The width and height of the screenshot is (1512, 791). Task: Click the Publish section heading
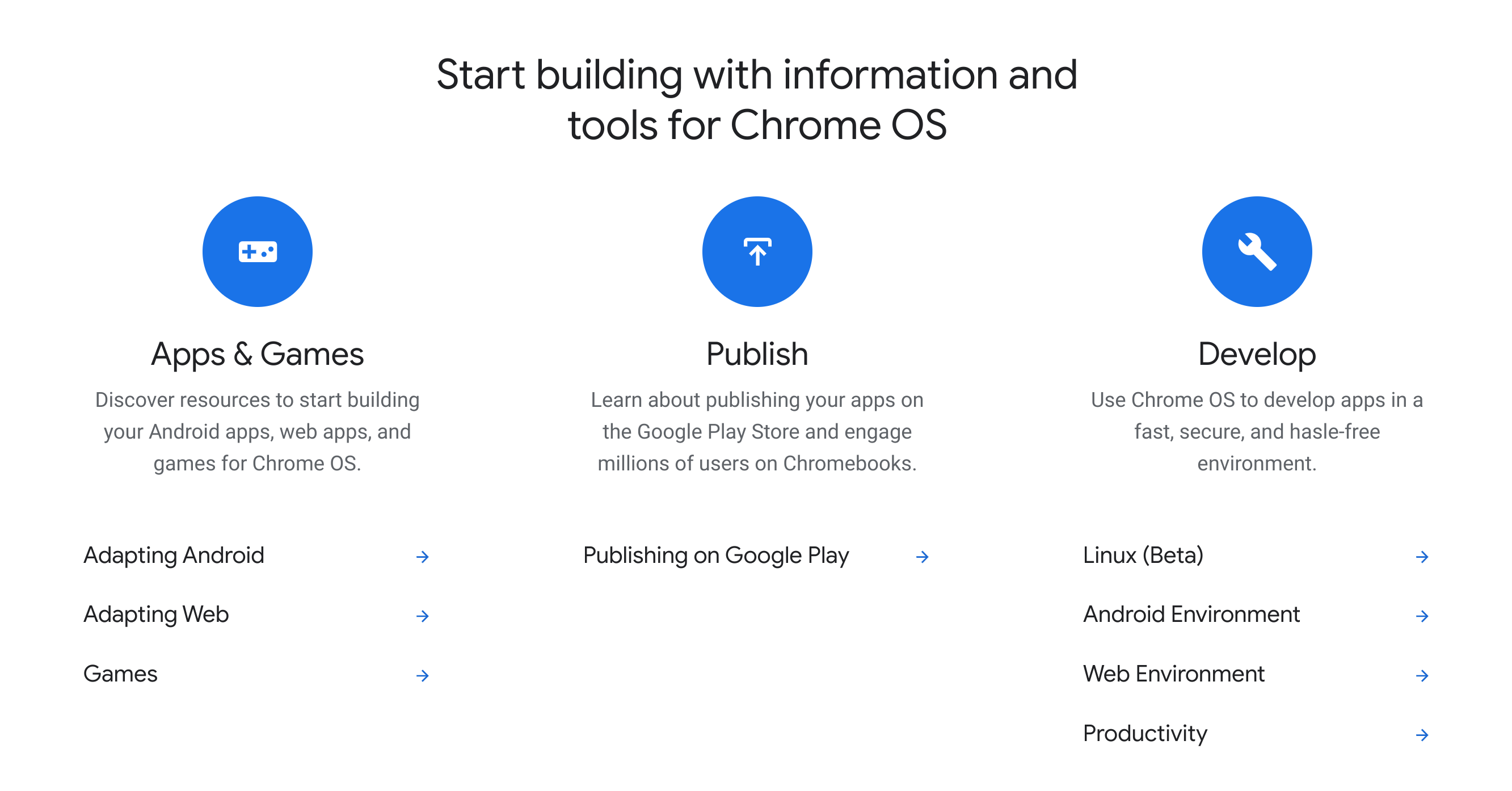(756, 355)
